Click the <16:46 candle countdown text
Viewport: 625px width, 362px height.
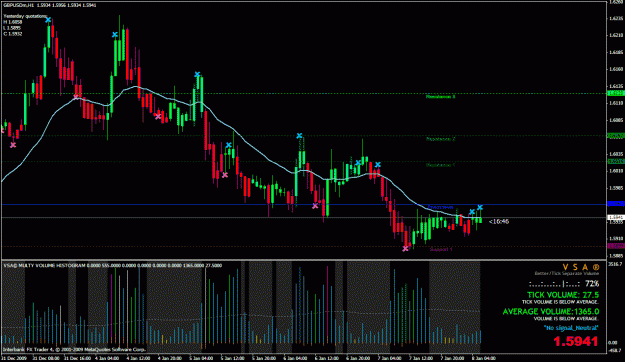499,221
